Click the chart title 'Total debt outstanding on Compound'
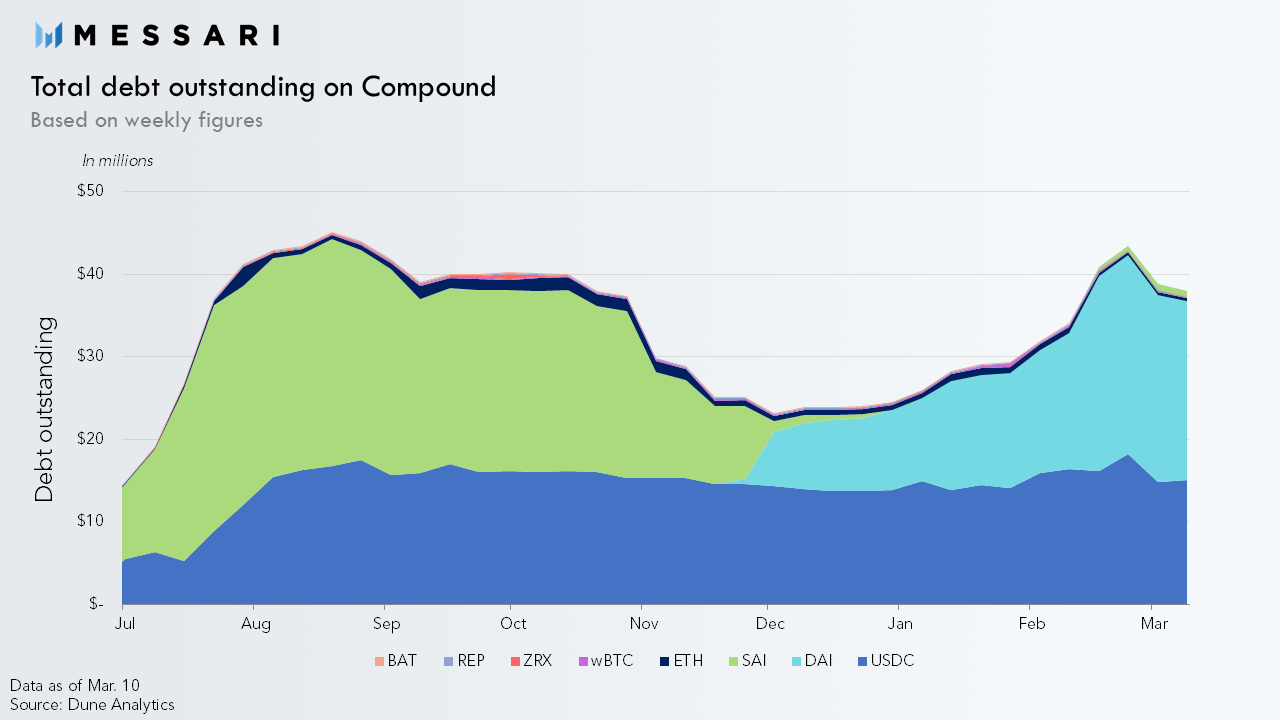1280x720 pixels. point(263,87)
